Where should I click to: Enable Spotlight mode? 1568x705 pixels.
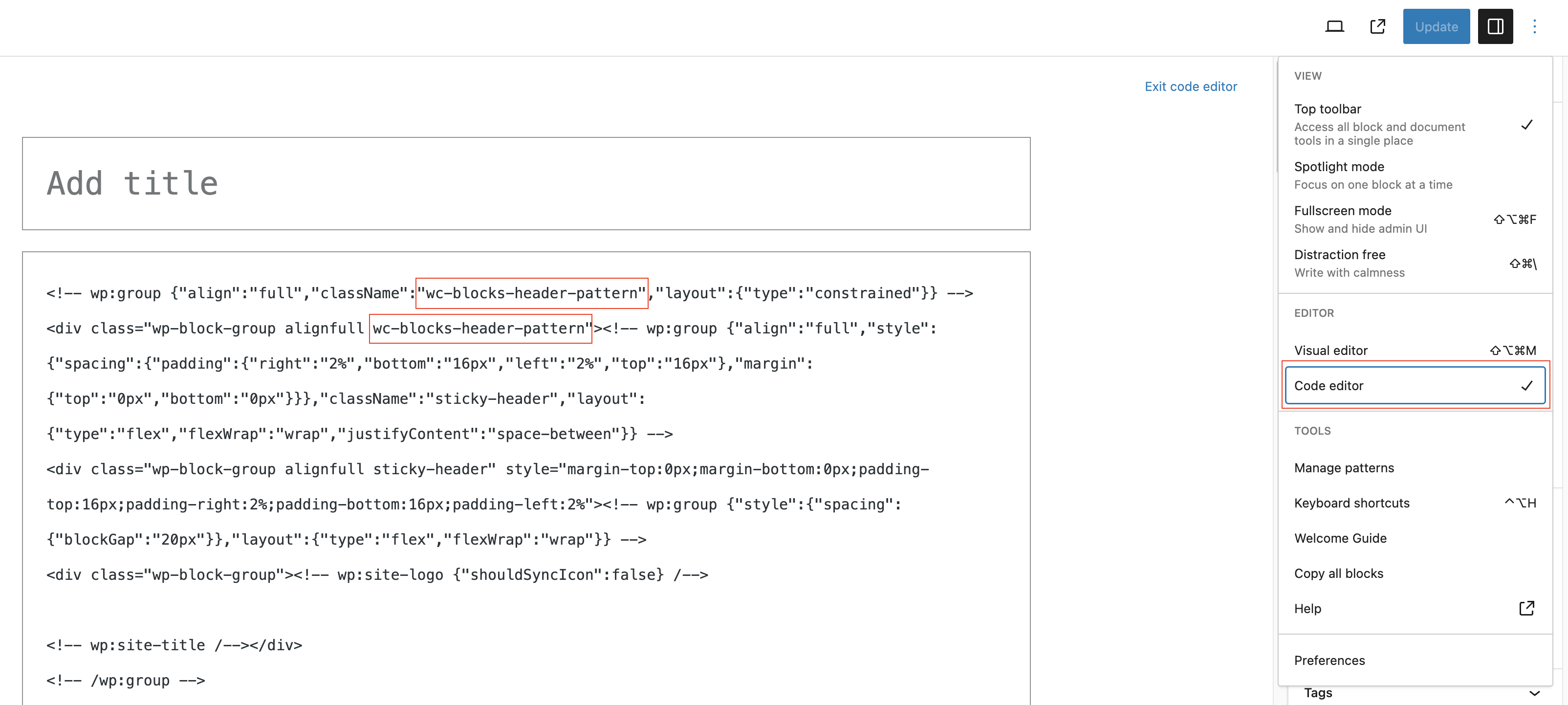tap(1415, 176)
